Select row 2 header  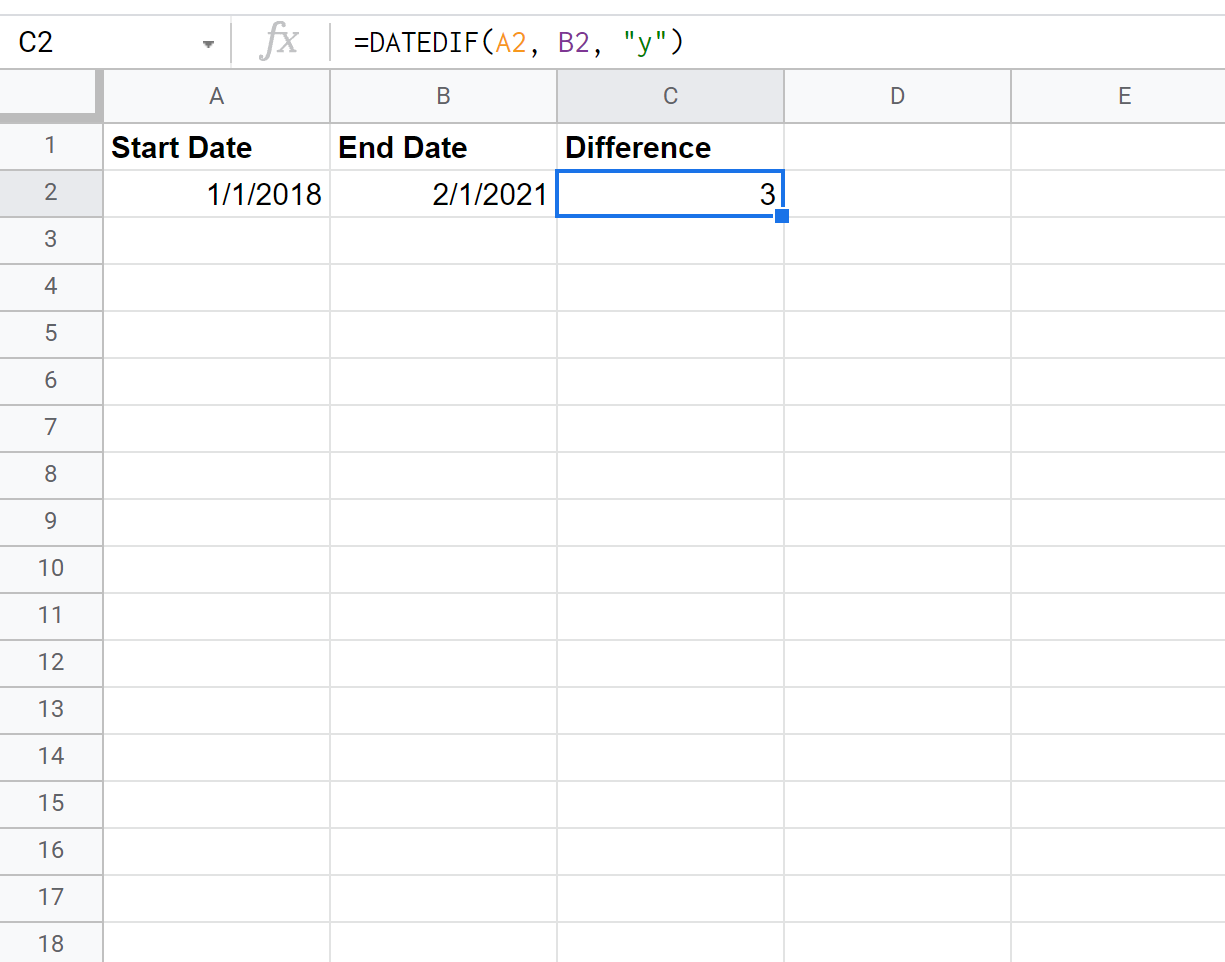click(50, 194)
